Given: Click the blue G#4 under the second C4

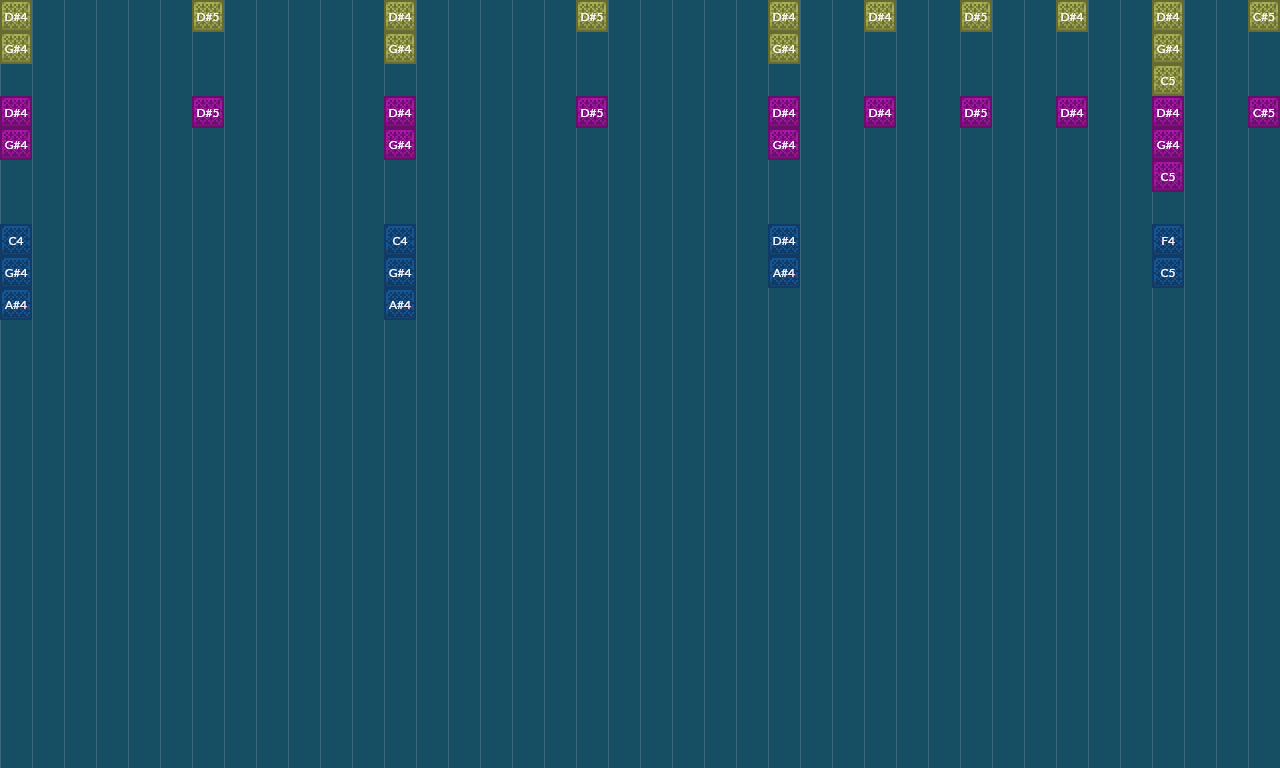Looking at the screenshot, I should tap(400, 272).
